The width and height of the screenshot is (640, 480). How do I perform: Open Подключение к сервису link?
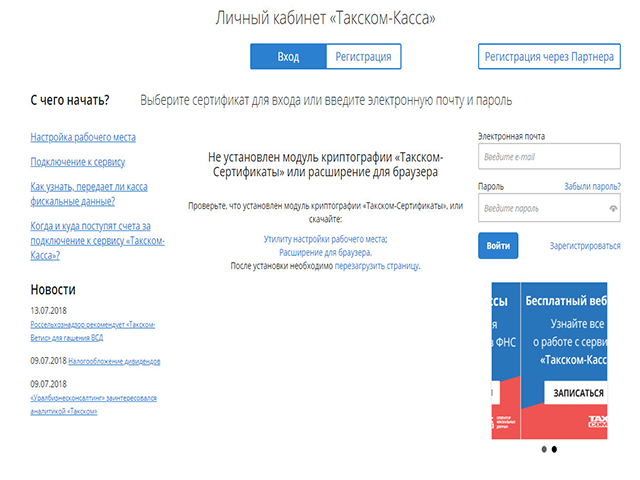[x=78, y=162]
